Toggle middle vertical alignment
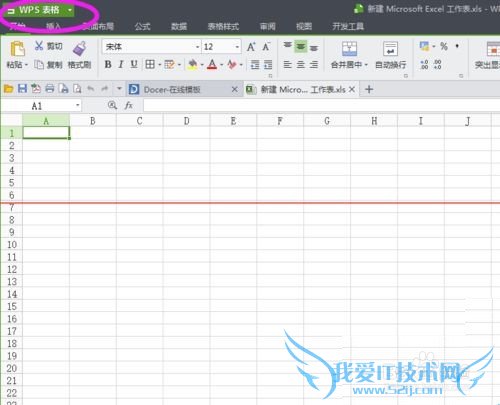Screen dimensions: 500x405 click(301, 46)
